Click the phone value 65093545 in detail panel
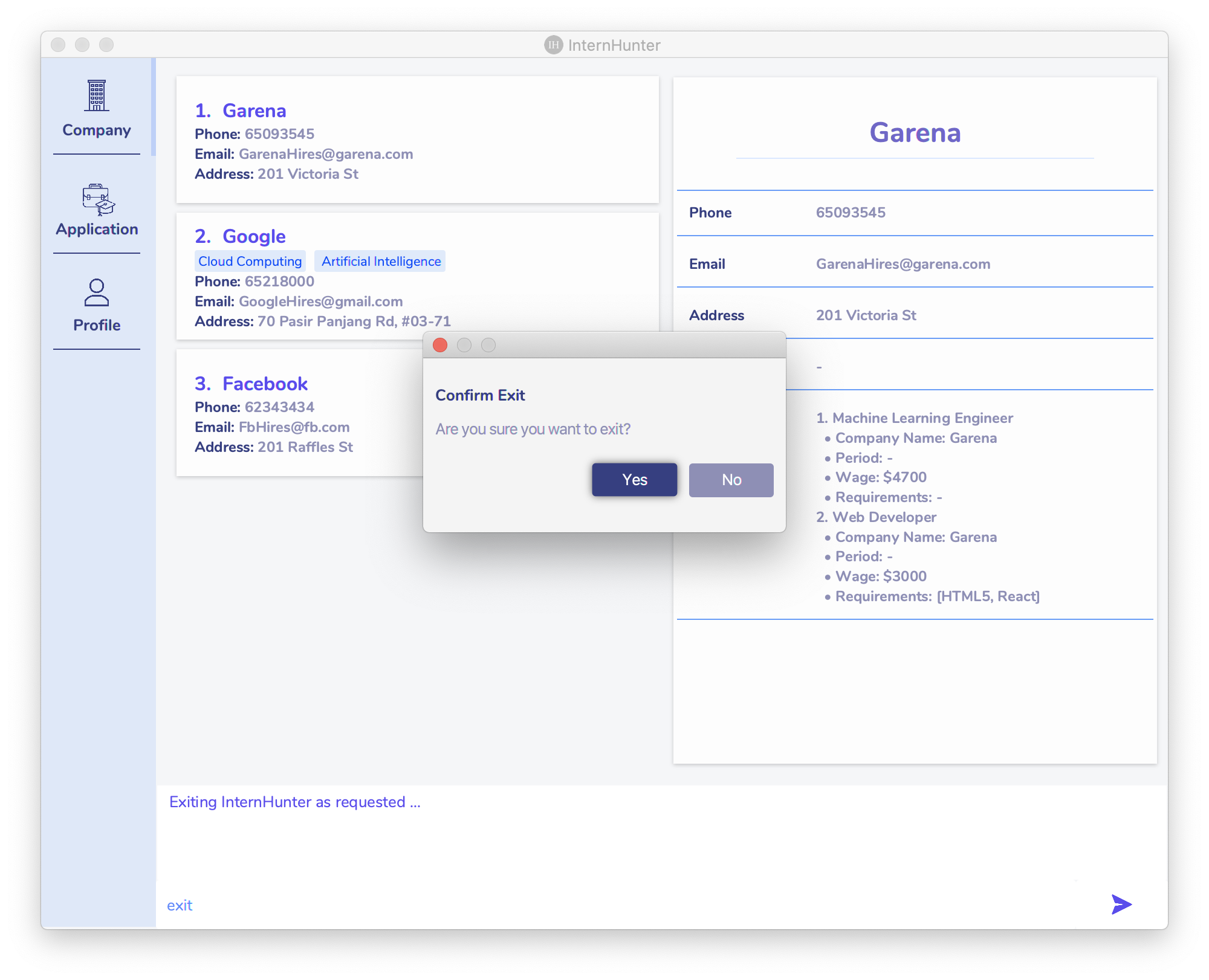The height and width of the screenshot is (980, 1209). point(851,213)
